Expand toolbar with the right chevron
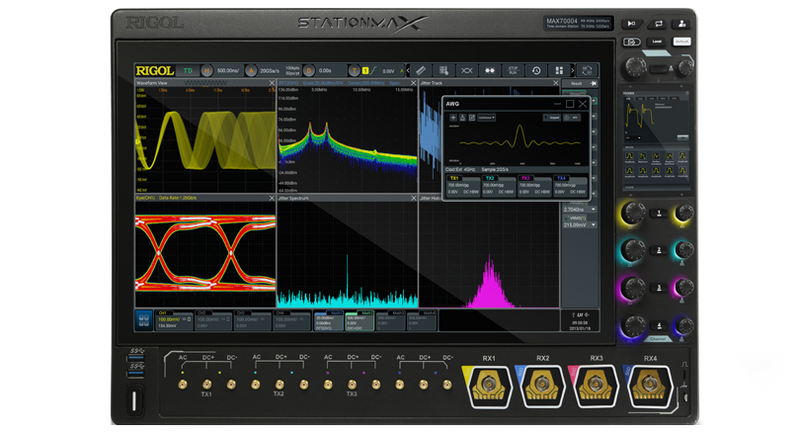The image size is (800, 435). [x=572, y=70]
